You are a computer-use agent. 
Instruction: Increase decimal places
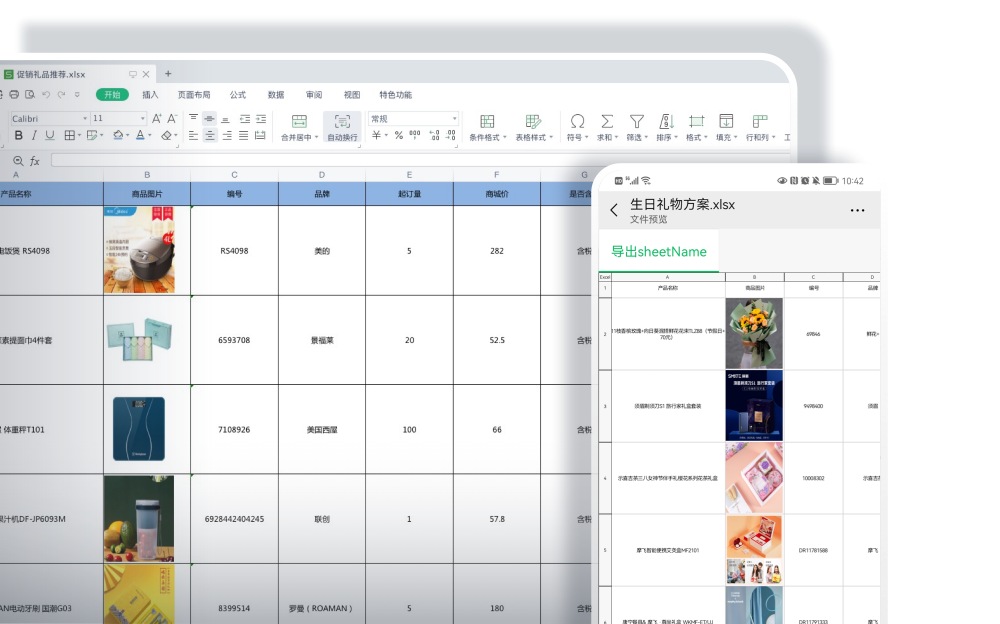click(x=434, y=135)
